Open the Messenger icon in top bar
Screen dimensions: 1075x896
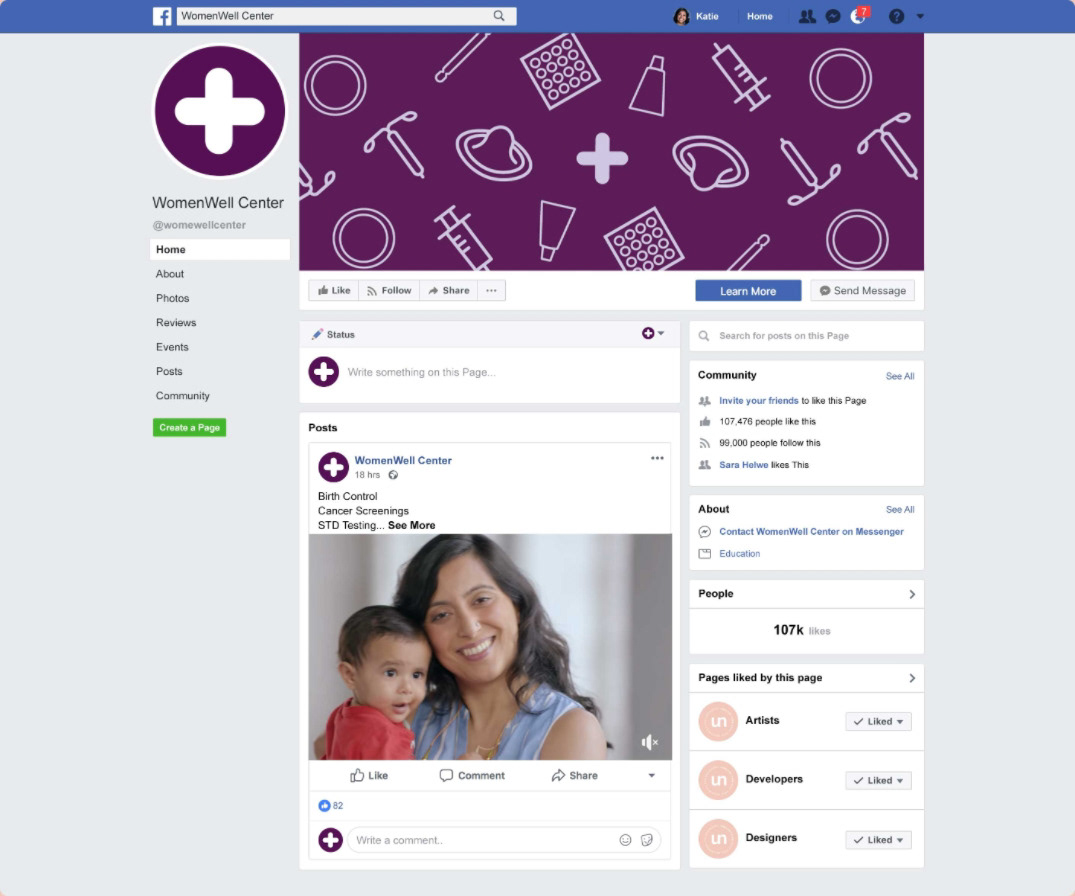(833, 16)
